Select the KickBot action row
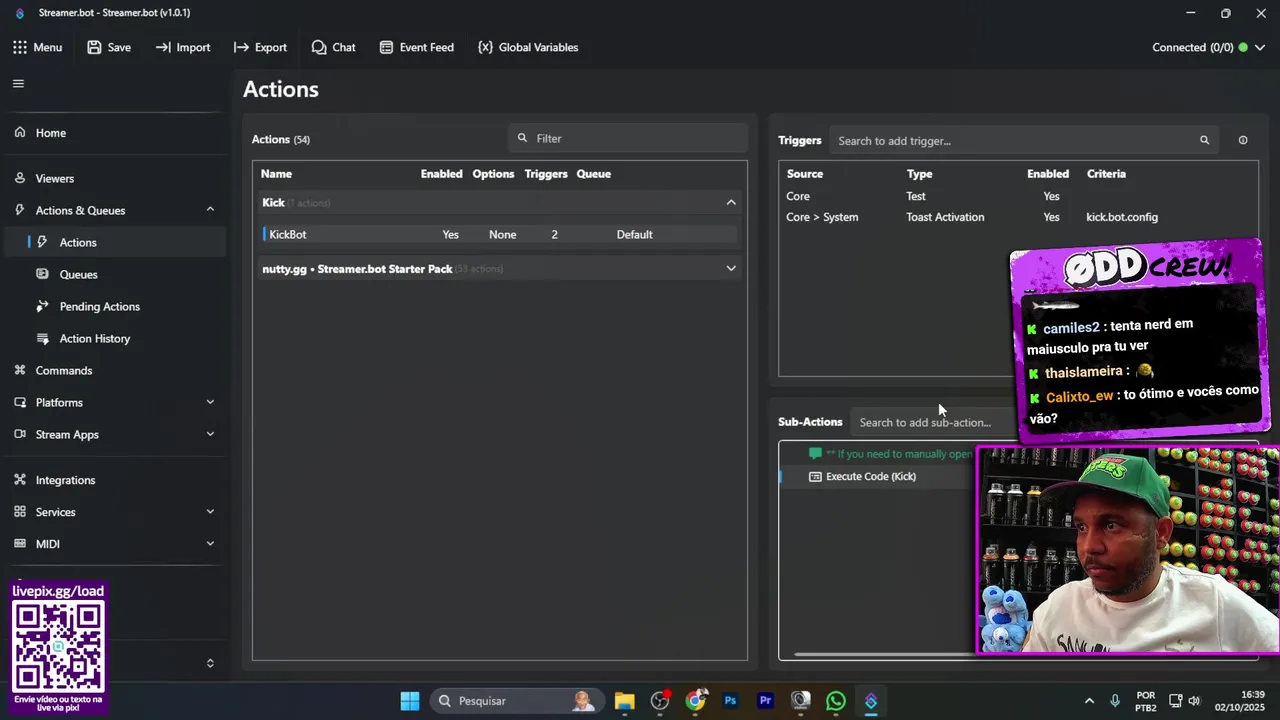 pos(499,234)
